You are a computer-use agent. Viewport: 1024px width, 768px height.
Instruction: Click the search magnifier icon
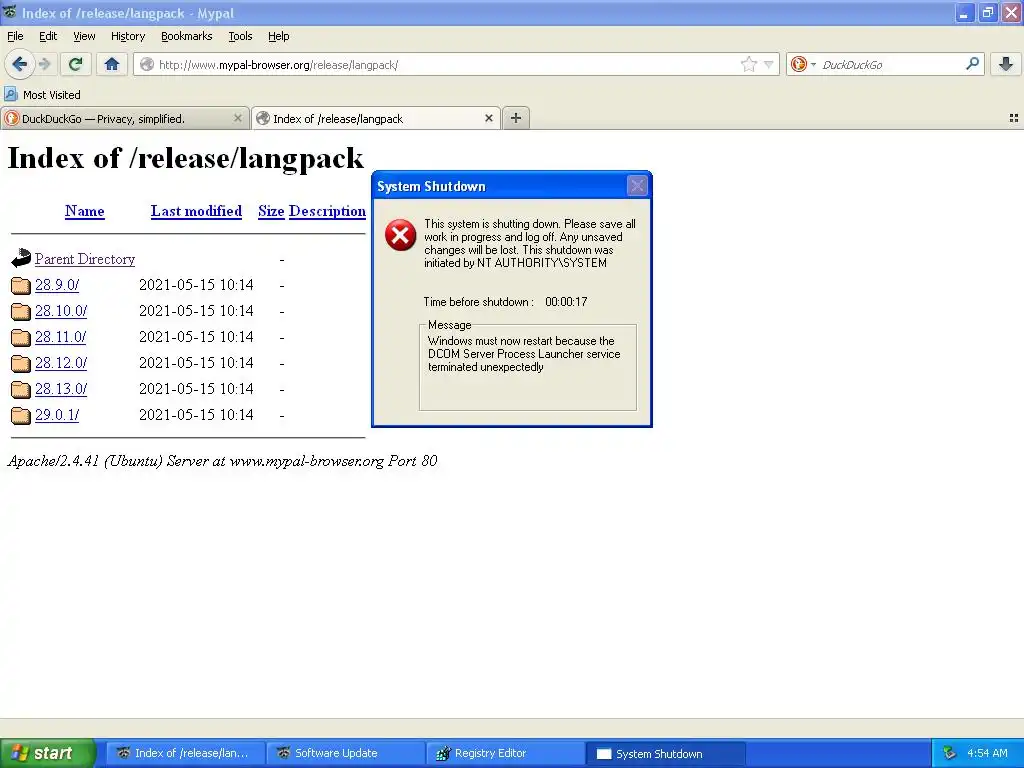coord(972,64)
